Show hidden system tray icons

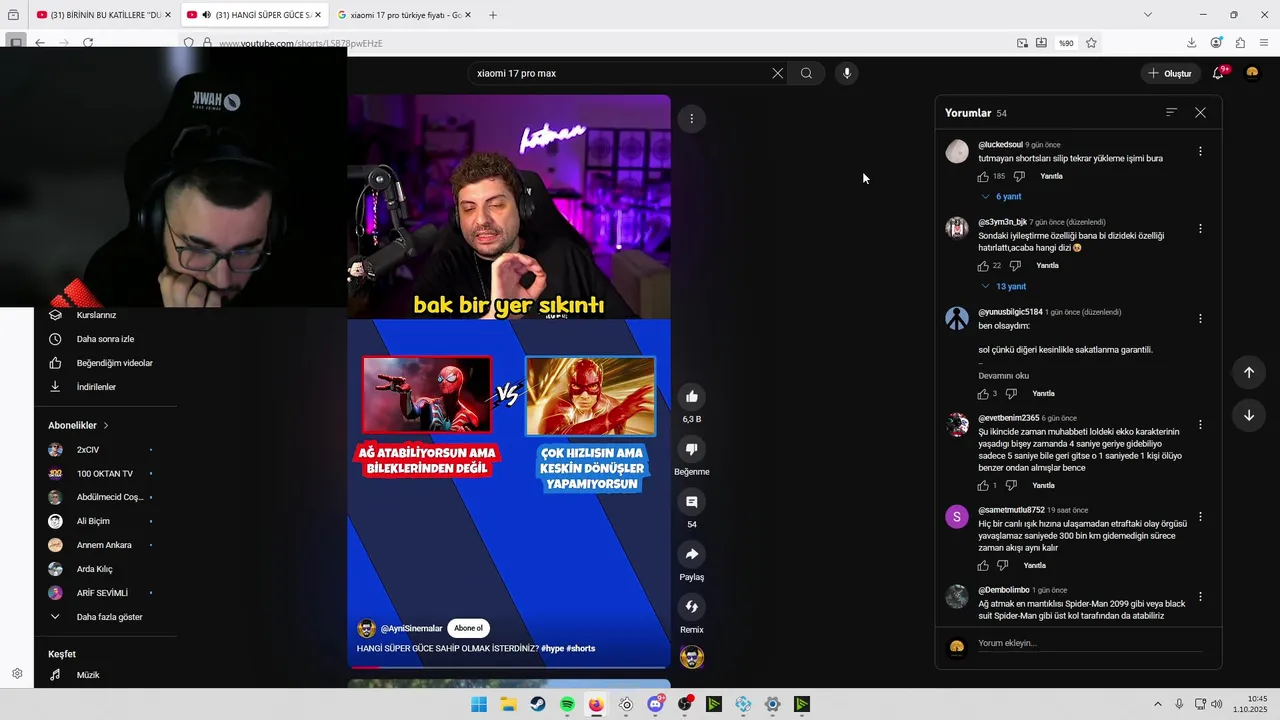tap(1158, 704)
